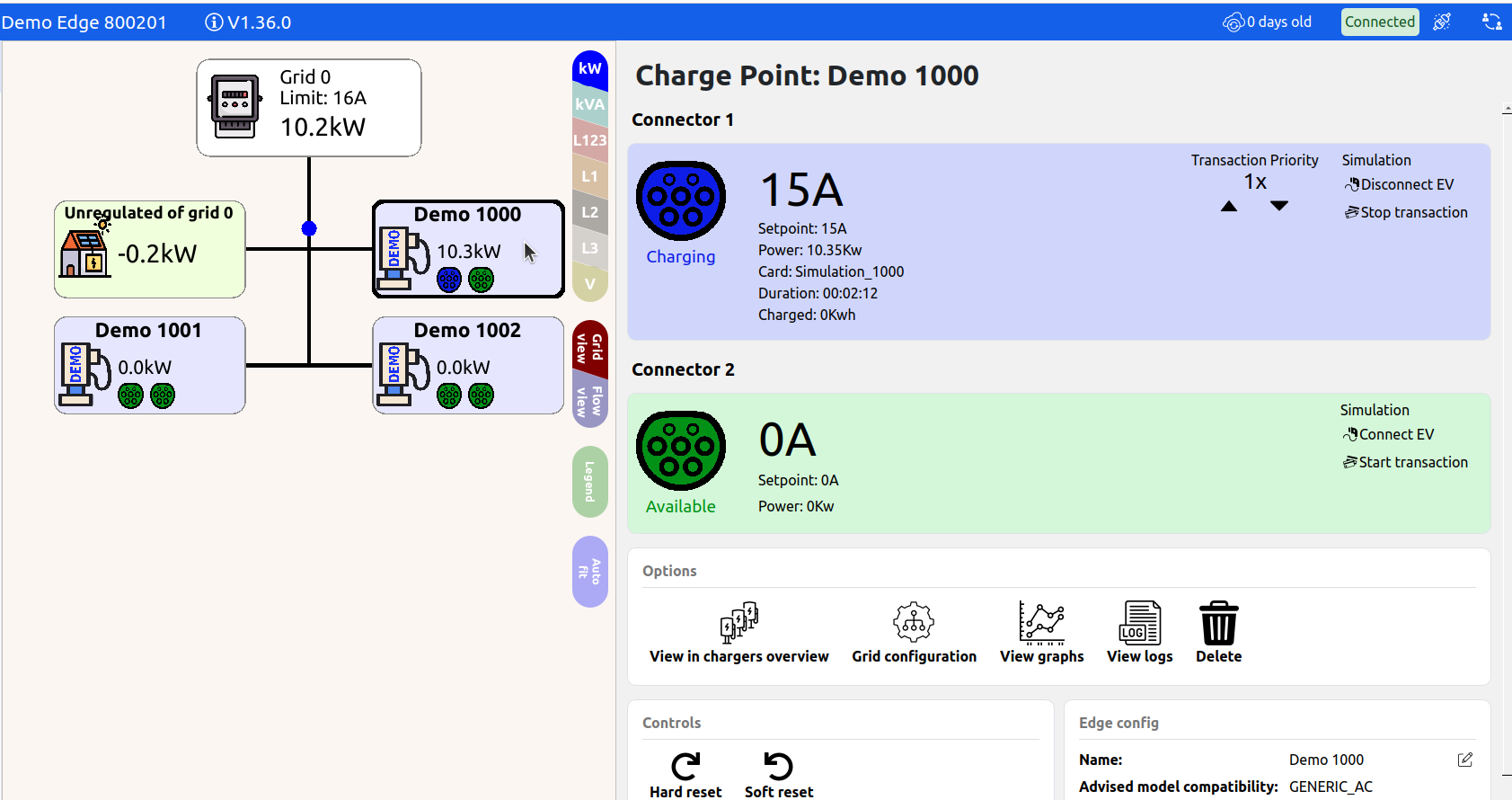
Task: Click Connect EV on Connector 2
Action: coord(1389,434)
